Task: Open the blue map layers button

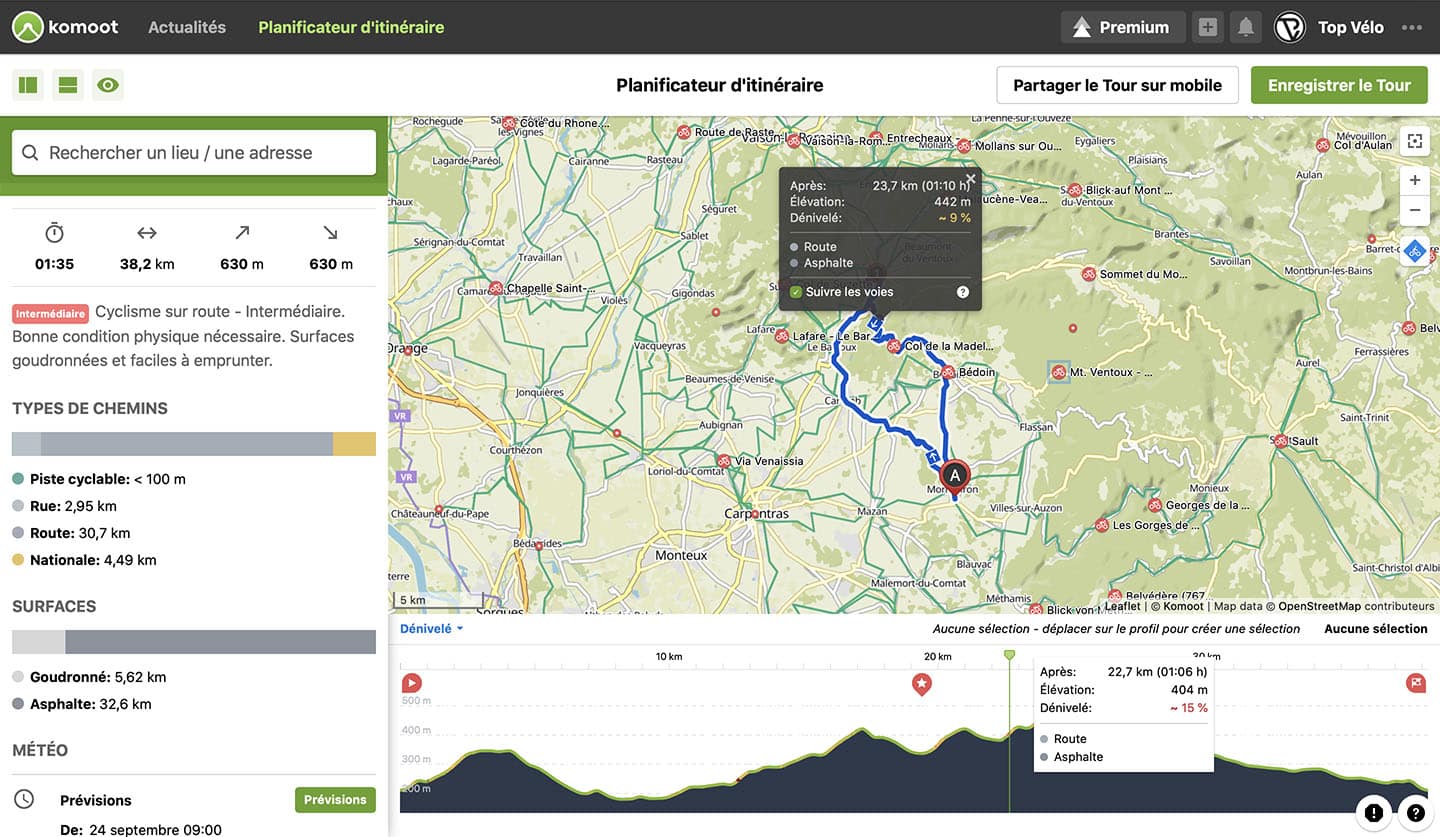Action: click(1414, 251)
